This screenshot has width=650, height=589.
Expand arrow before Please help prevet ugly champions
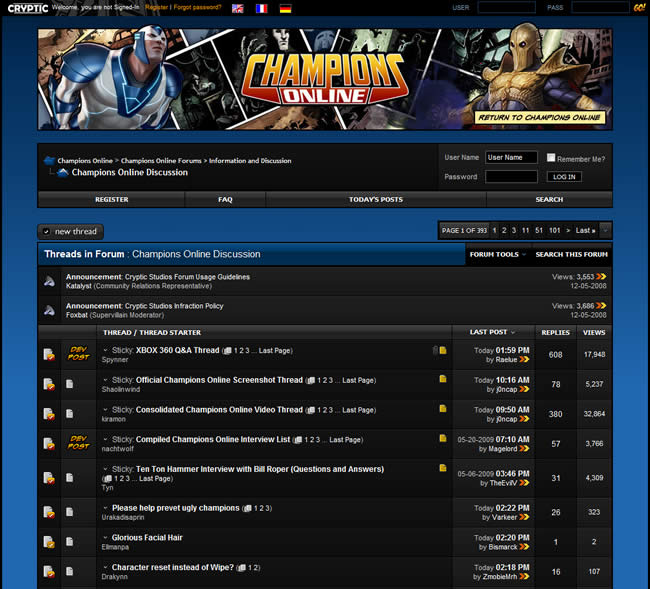105,508
